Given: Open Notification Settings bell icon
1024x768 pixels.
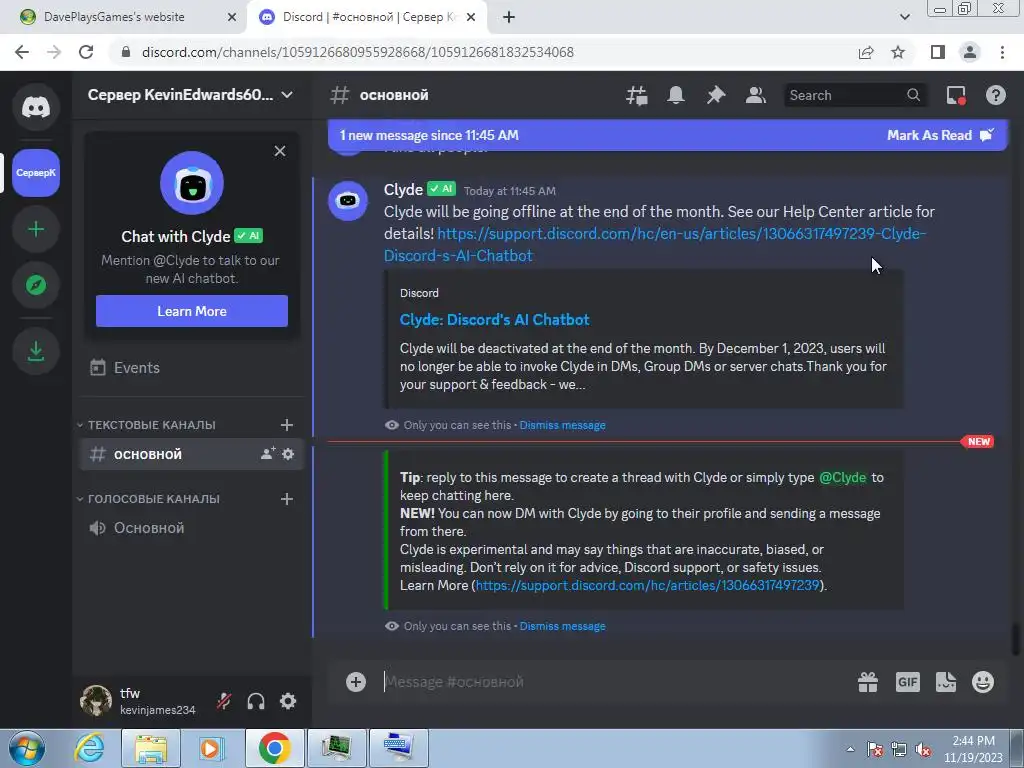Looking at the screenshot, I should tap(676, 95).
